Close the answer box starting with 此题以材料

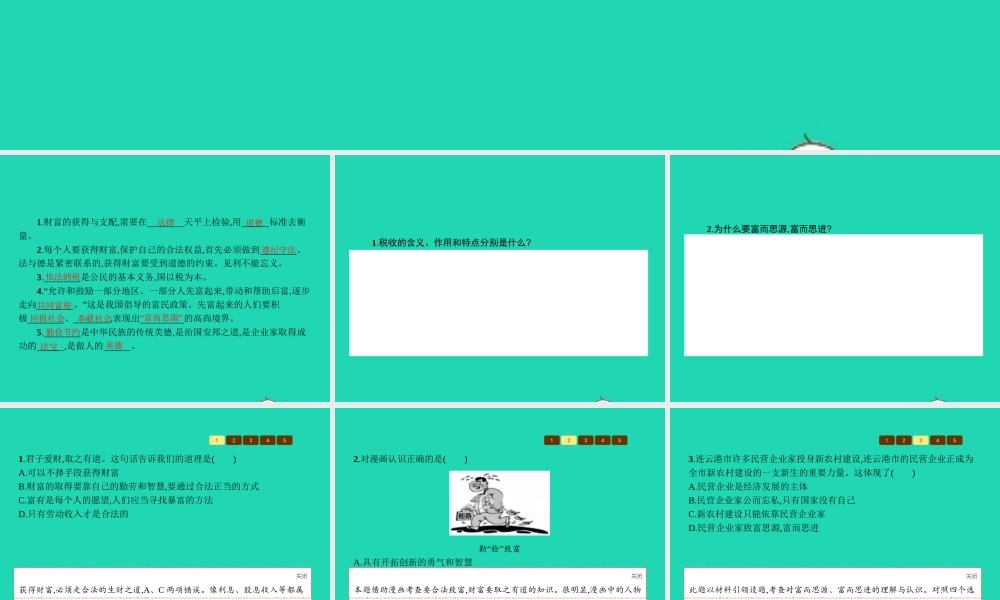click(971, 576)
